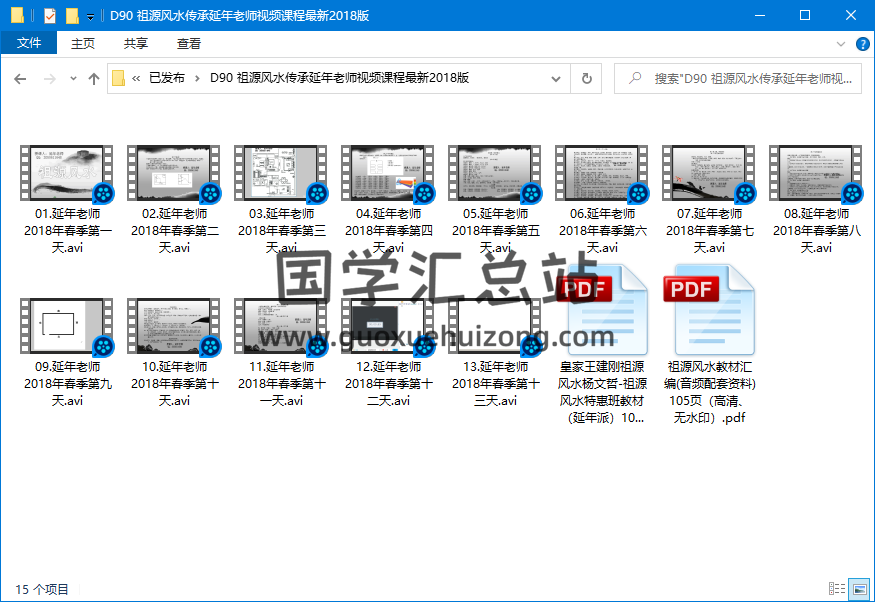Screen dimensions: 875x602
Task: Refresh the current folder view
Action: click(586, 79)
